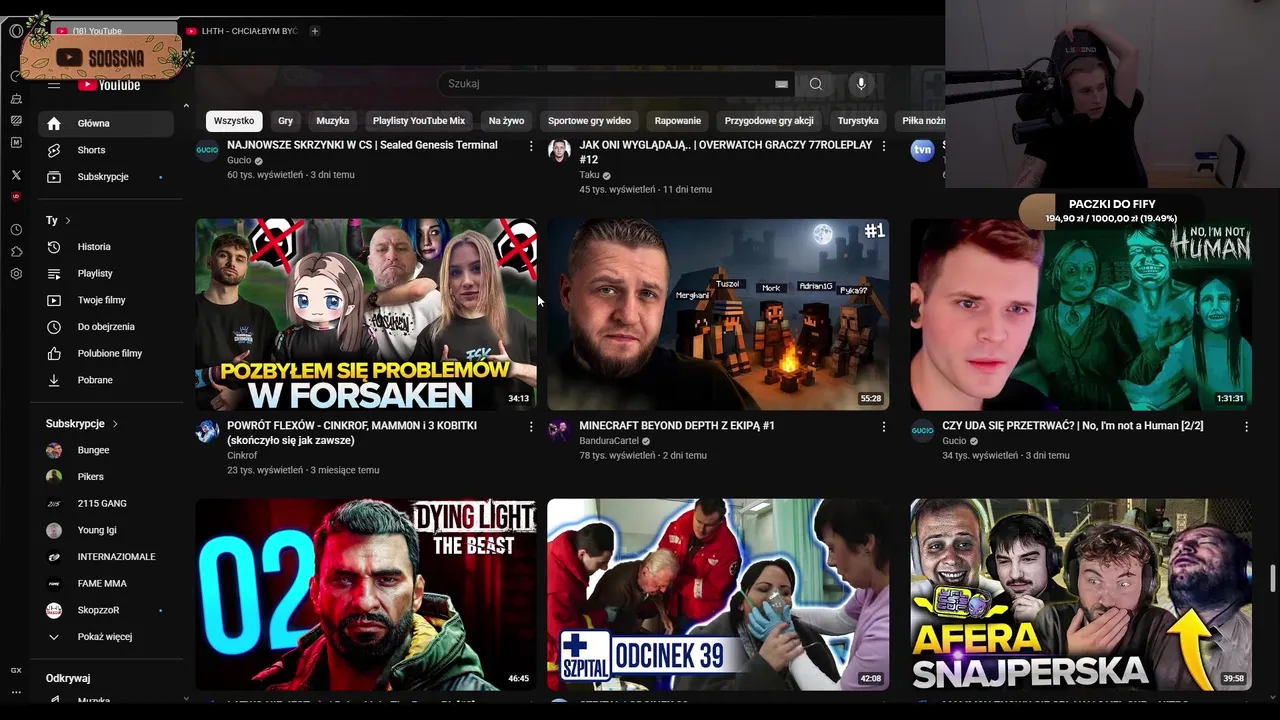
Task: Open Young Igi subscription channel
Action: (106, 530)
